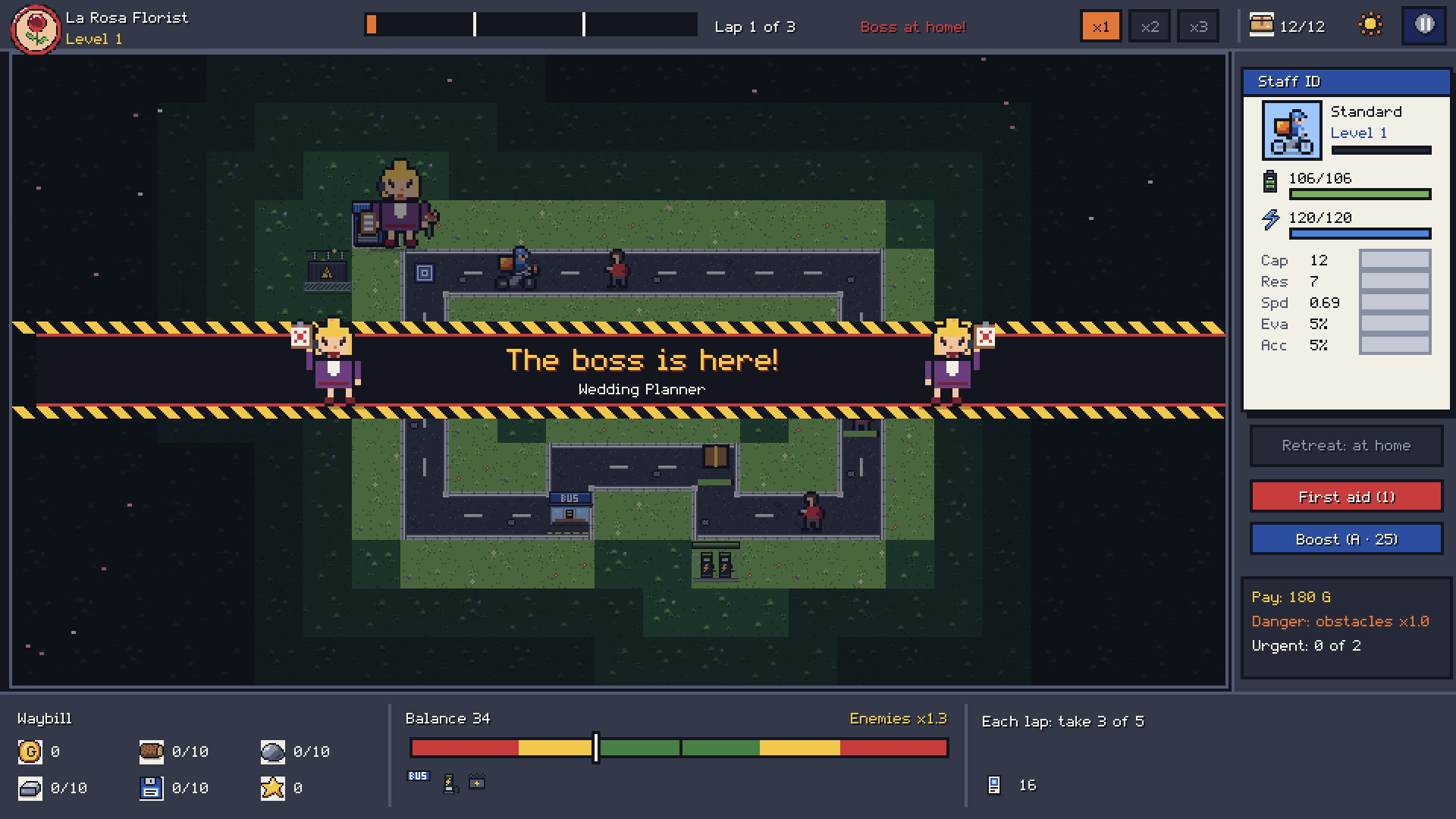The height and width of the screenshot is (819, 1456).
Task: Click the package crate on the road
Action: pos(715,457)
